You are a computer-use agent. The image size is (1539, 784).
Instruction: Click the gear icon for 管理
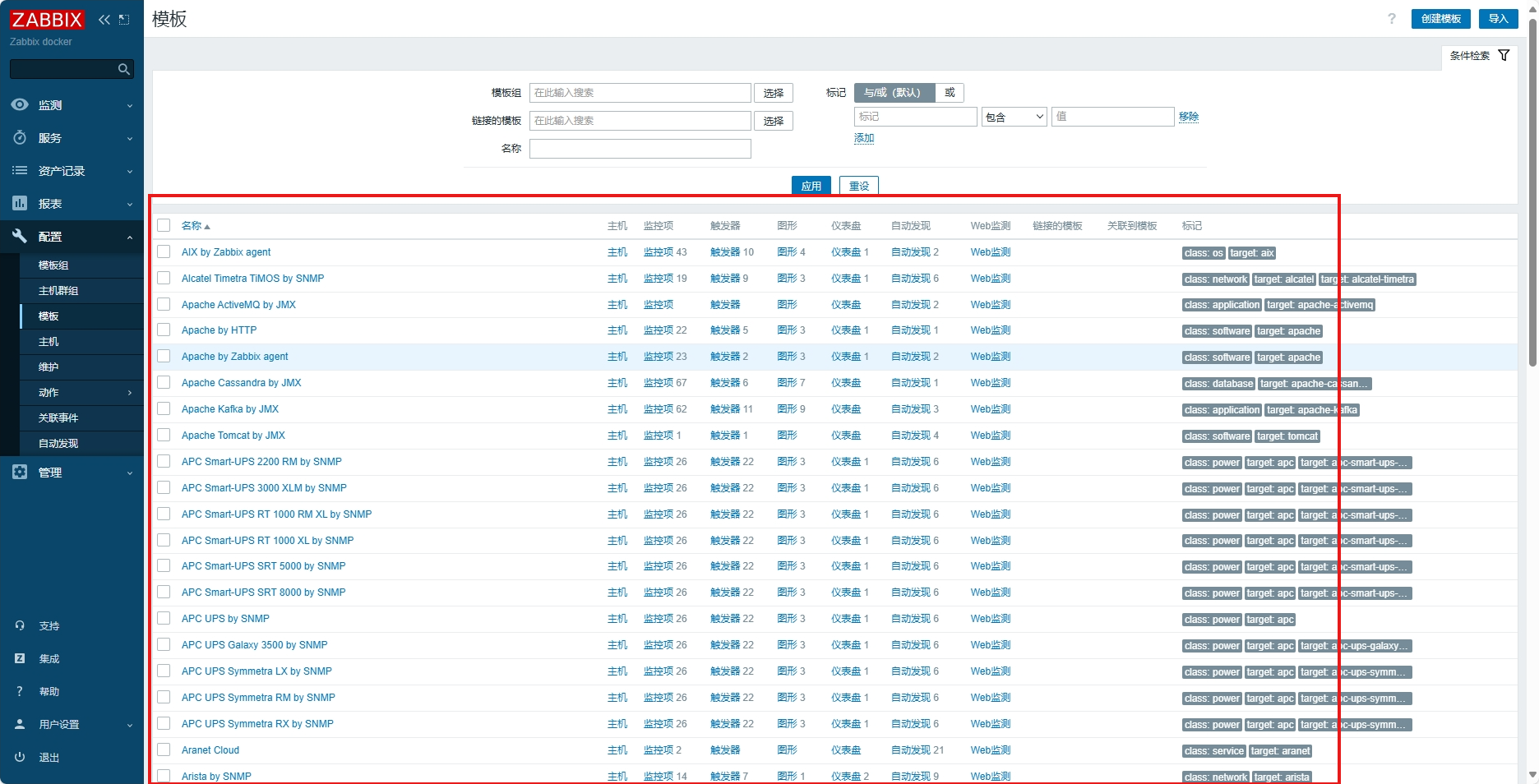[x=20, y=472]
